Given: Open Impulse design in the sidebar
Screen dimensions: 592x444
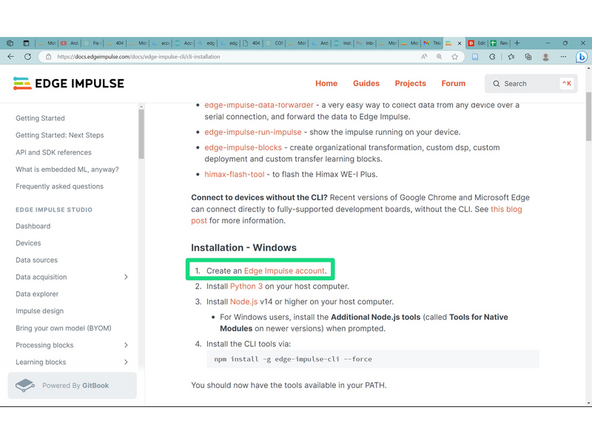Looking at the screenshot, I should point(40,311).
